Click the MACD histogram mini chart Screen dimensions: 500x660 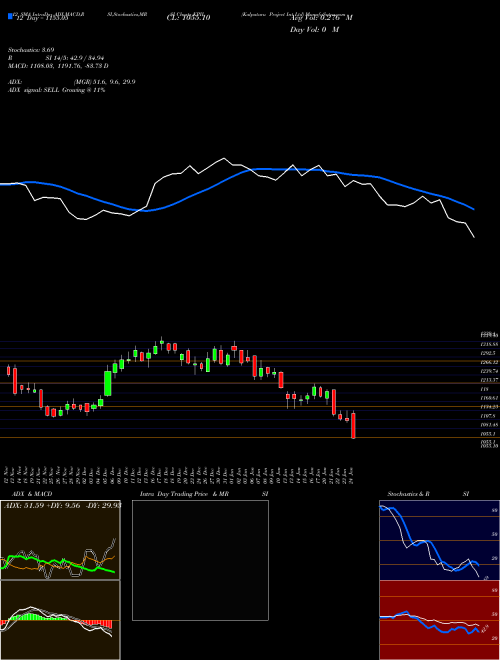tap(60, 620)
